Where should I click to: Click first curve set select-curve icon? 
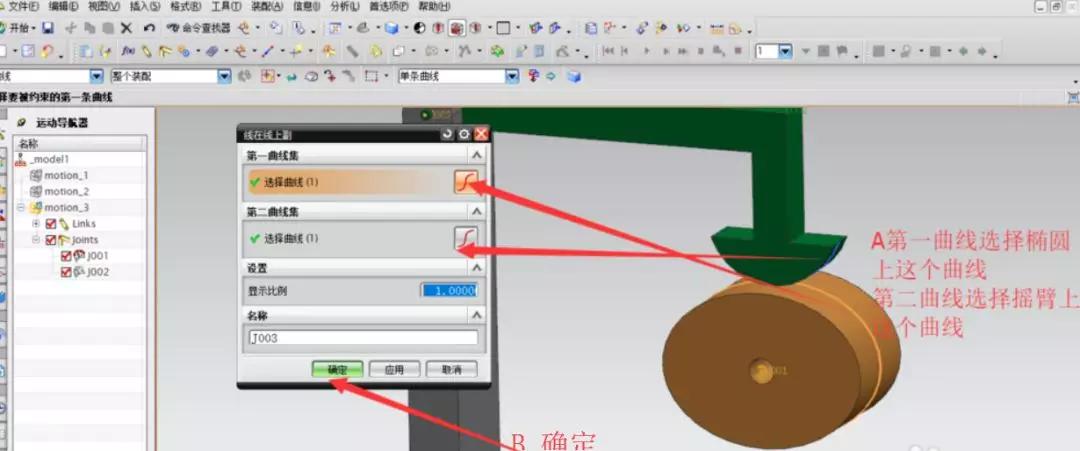466,182
